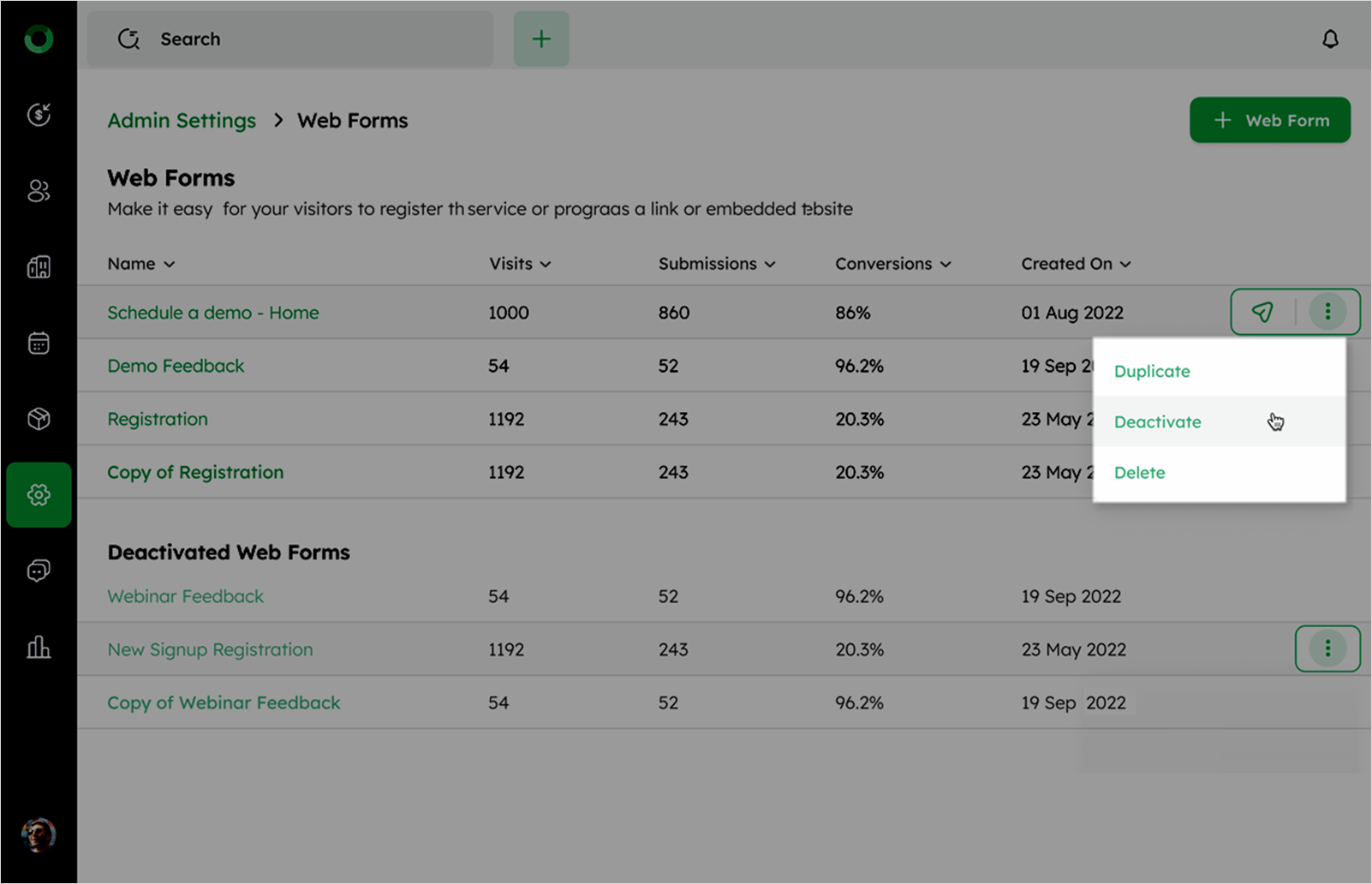This screenshot has width=1372, height=884.
Task: Go to Admin Settings breadcrumb
Action: coord(182,121)
